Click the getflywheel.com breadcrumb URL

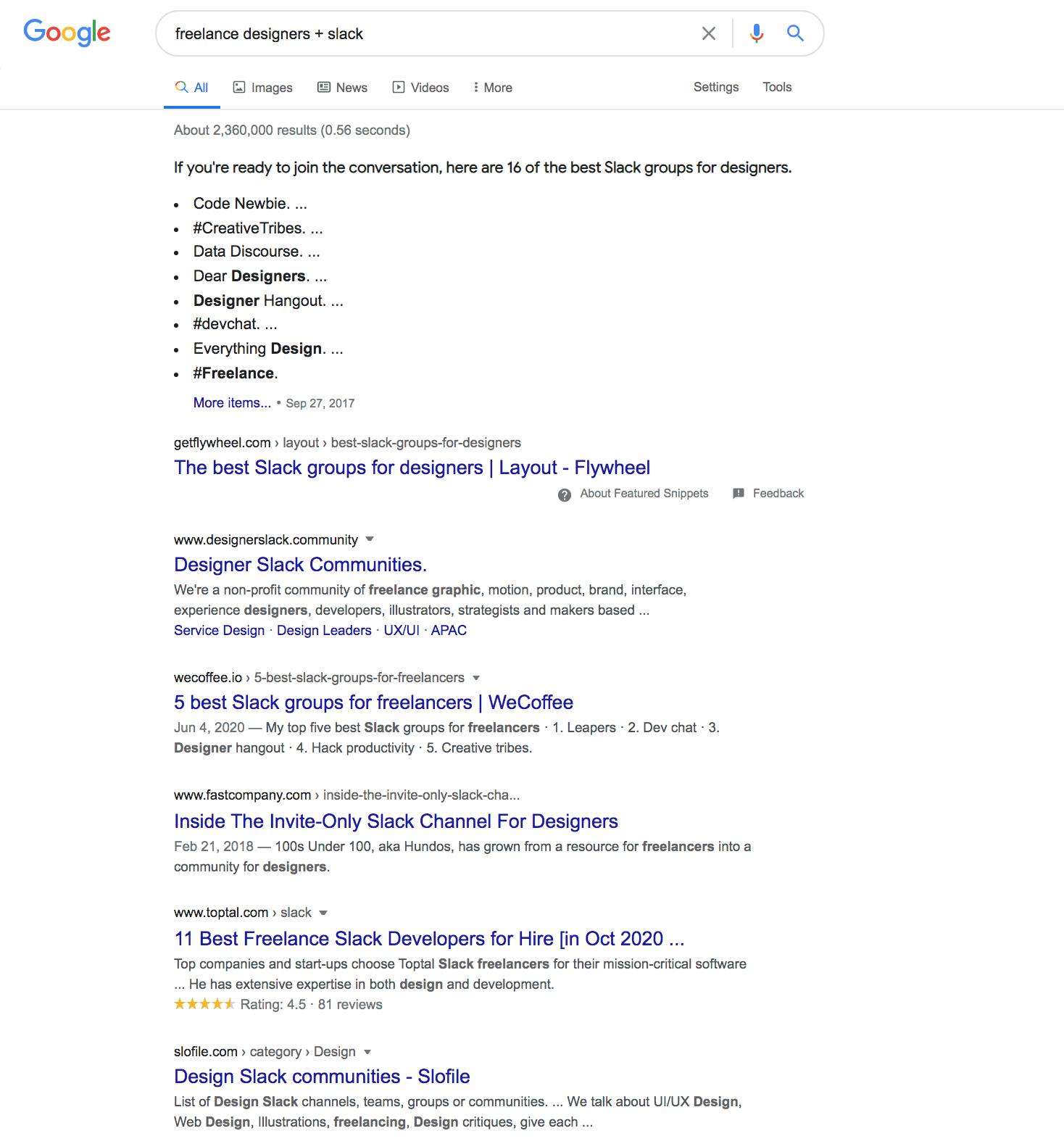point(347,443)
